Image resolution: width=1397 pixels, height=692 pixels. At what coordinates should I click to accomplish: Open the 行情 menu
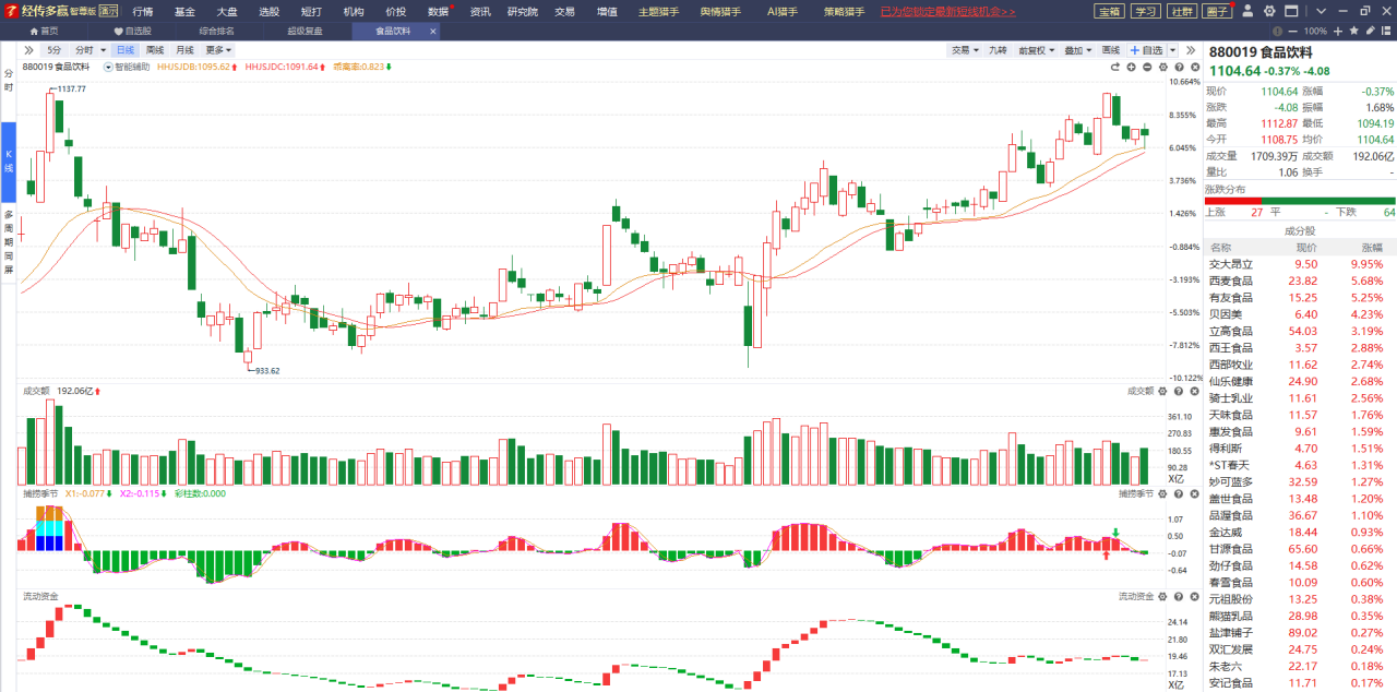click(x=143, y=12)
